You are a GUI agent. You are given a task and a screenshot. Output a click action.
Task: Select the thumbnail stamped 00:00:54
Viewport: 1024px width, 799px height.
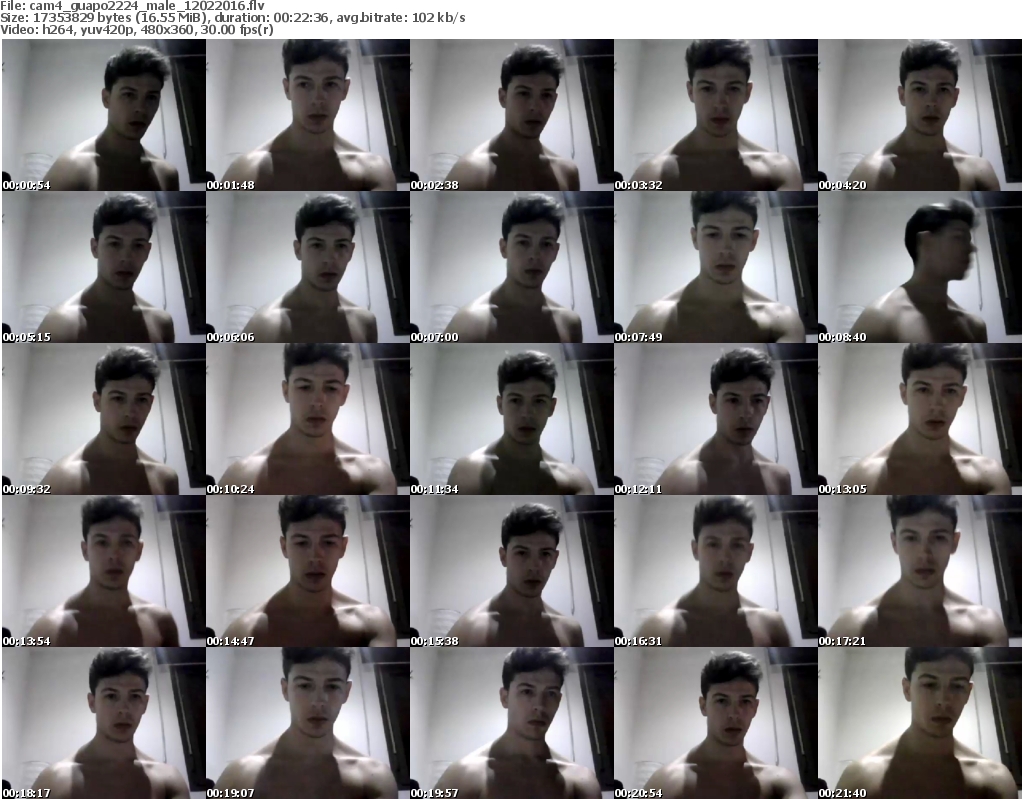point(104,115)
